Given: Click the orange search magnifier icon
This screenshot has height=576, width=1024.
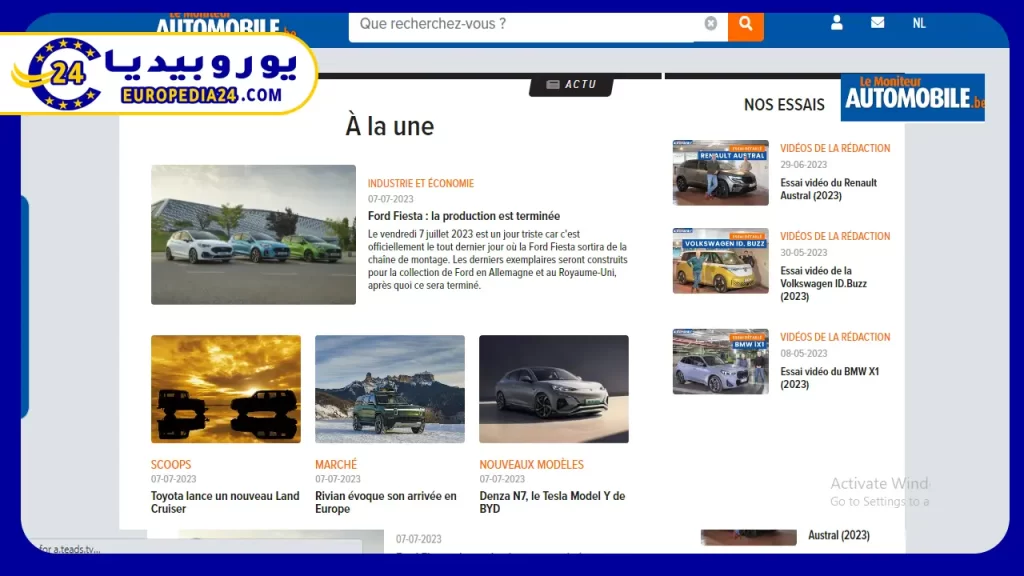Looking at the screenshot, I should coord(745,24).
